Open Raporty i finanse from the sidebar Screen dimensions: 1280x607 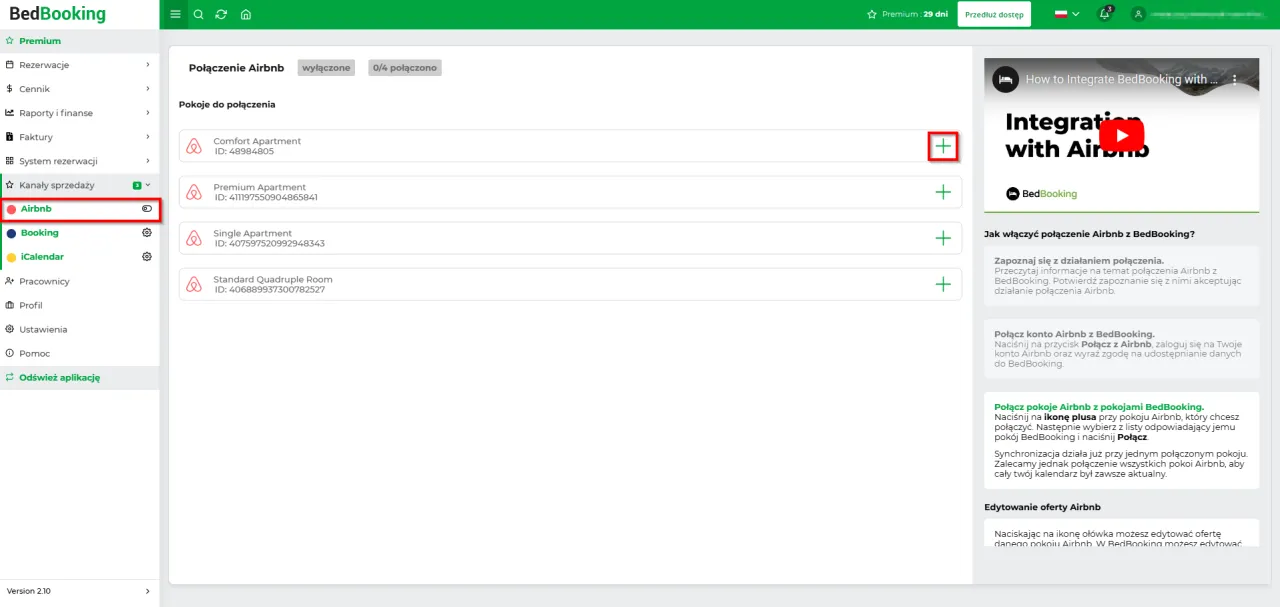60,112
